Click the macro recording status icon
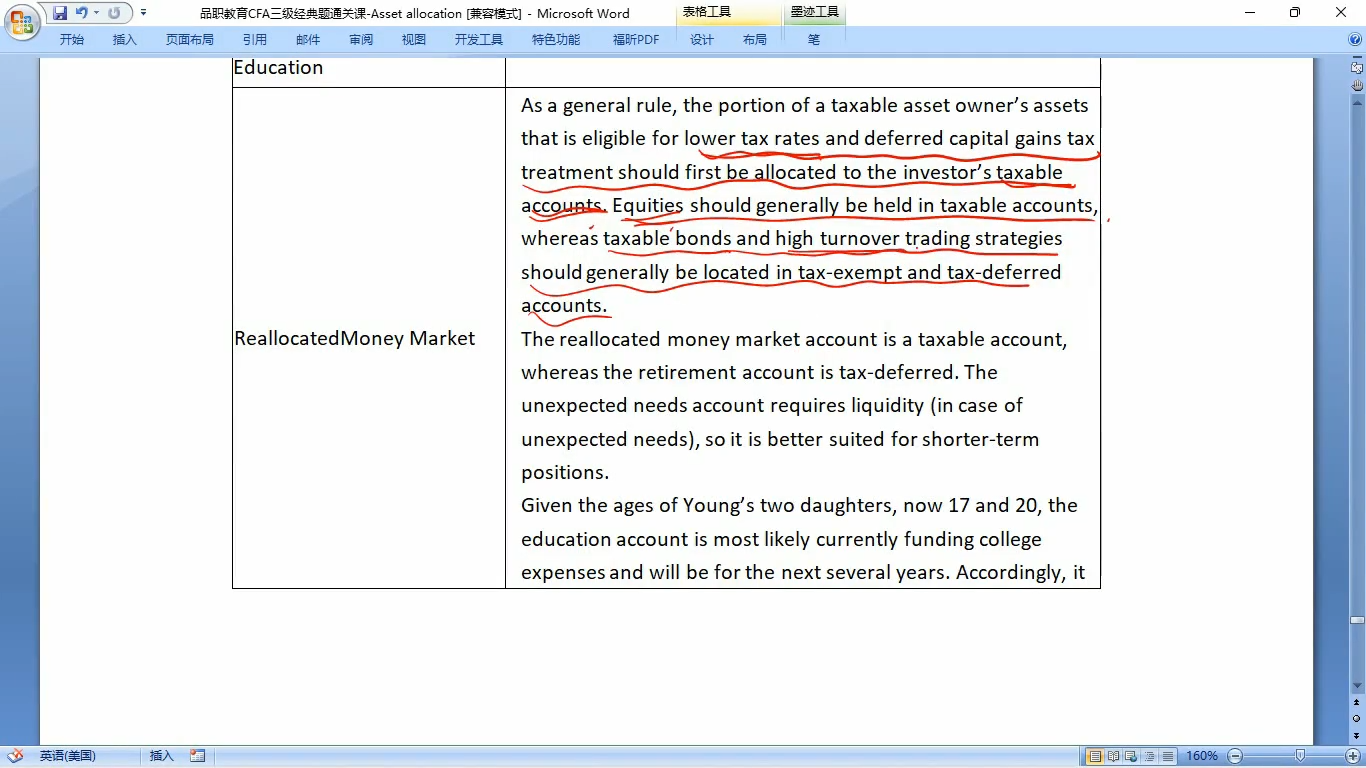This screenshot has height=768, width=1366. 198,756
